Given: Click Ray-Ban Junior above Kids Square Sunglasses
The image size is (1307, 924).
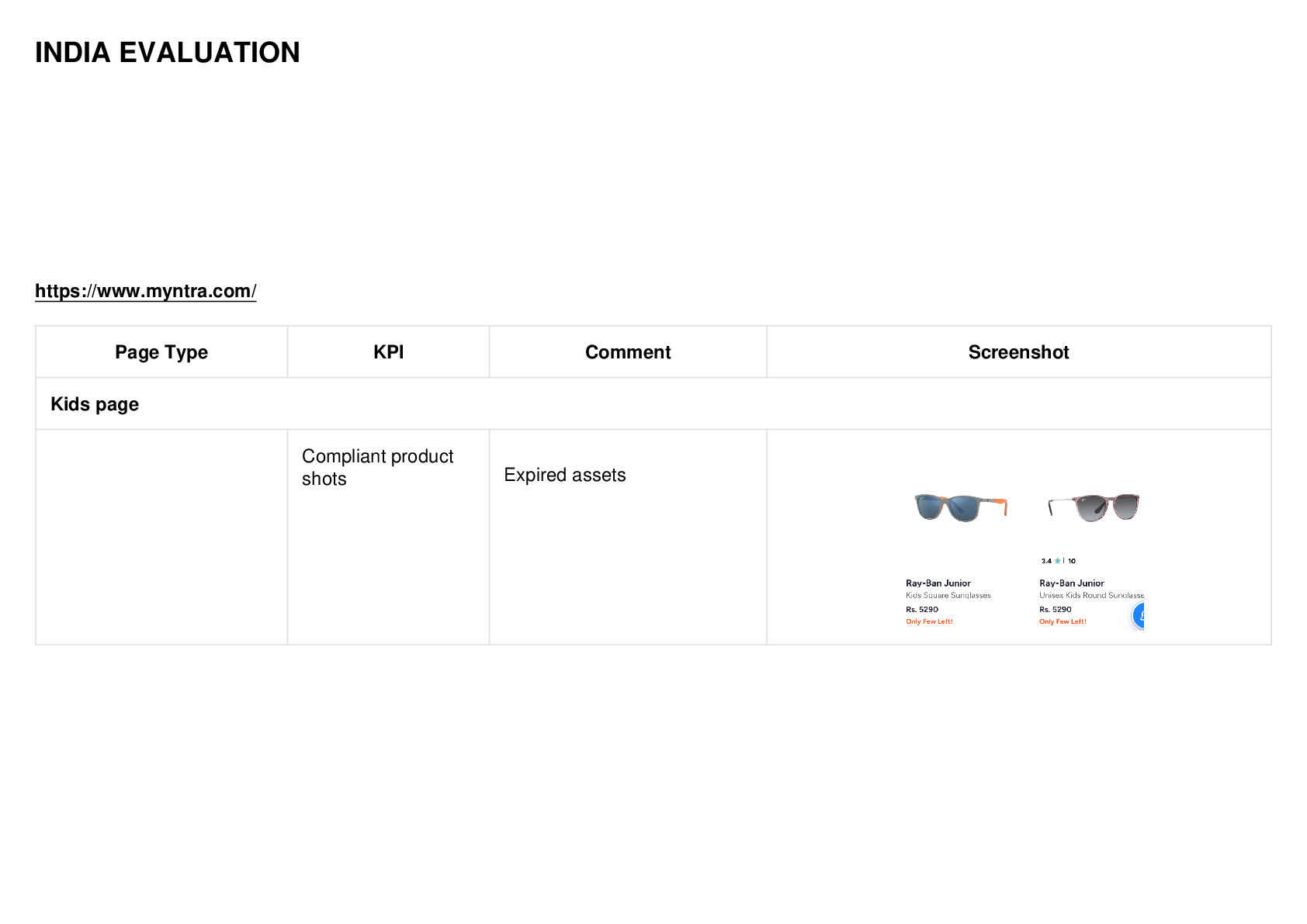Looking at the screenshot, I should pyautogui.click(x=938, y=583).
